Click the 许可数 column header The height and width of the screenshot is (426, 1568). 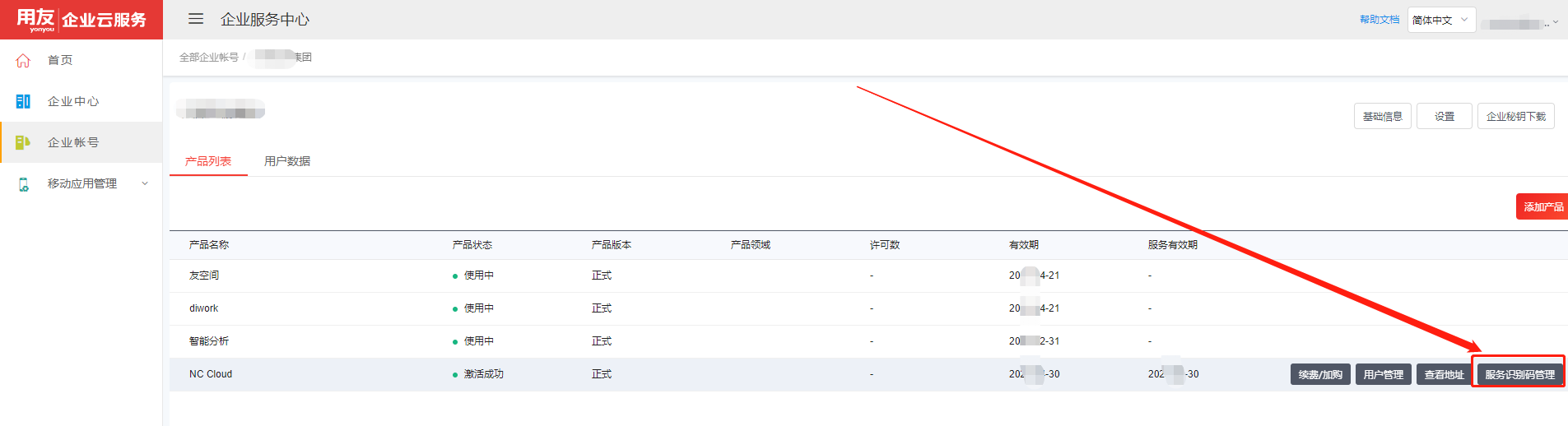pos(885,245)
